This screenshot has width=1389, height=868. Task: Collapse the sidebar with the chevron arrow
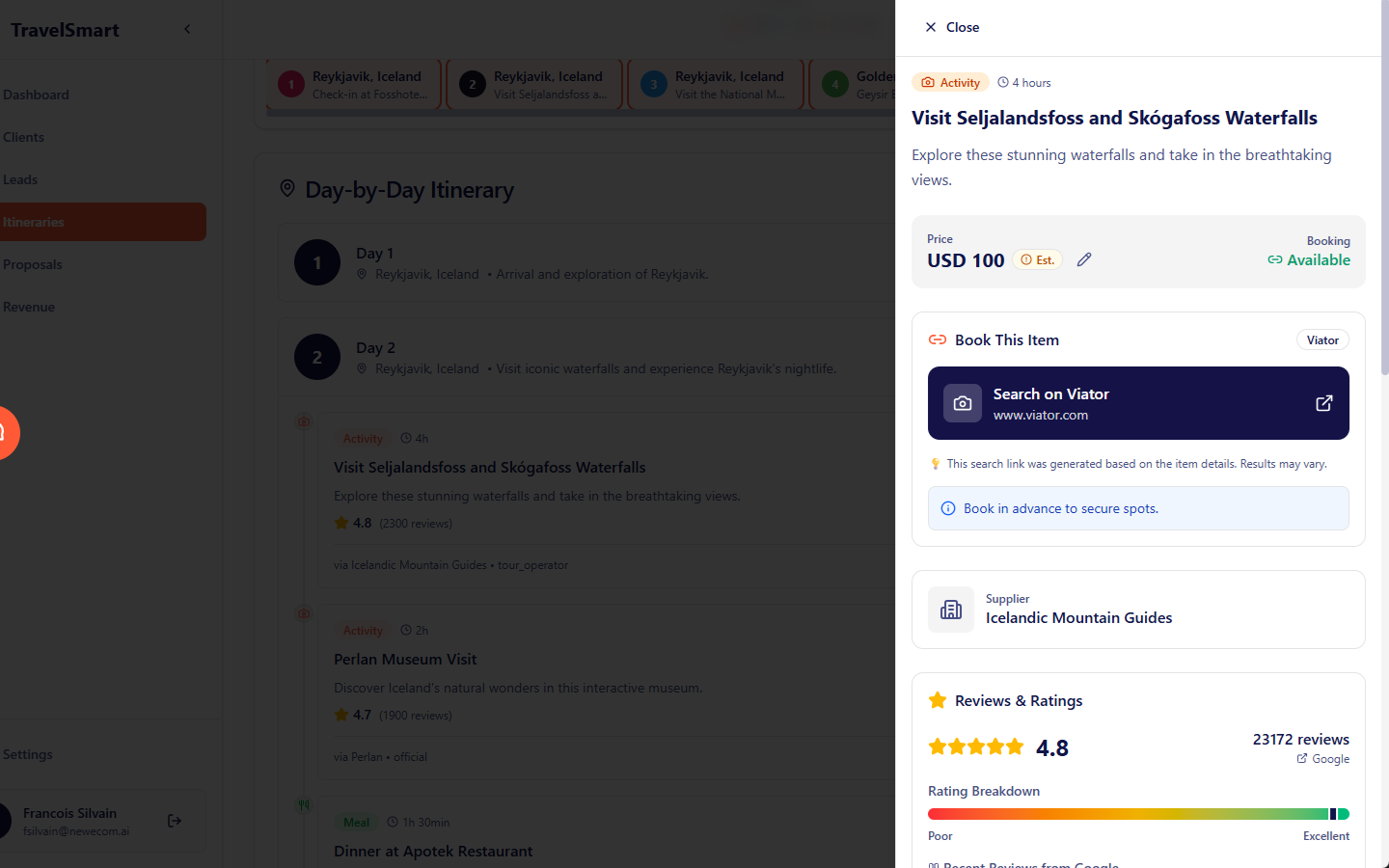point(187,29)
